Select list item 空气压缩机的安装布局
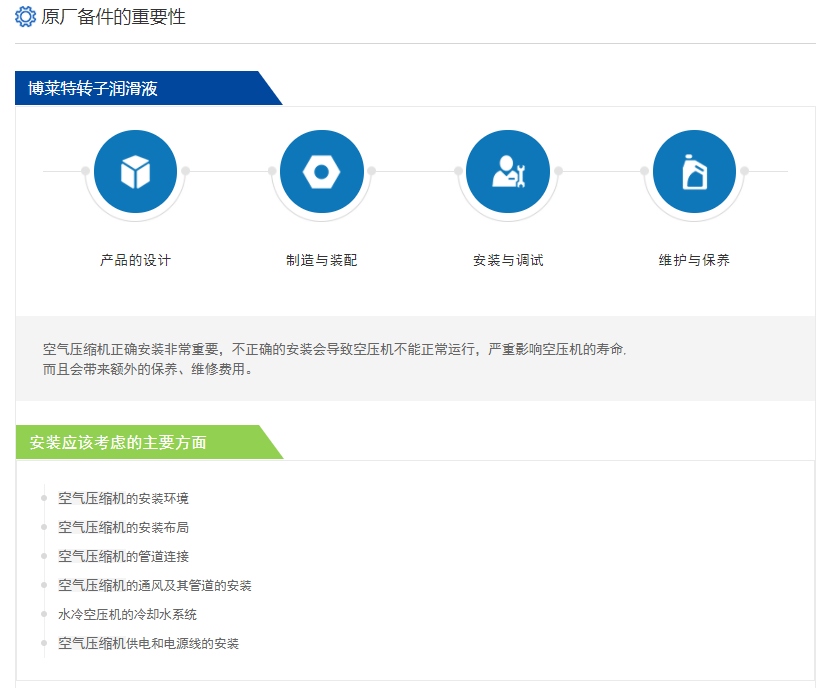The height and width of the screenshot is (688, 826). (123, 527)
